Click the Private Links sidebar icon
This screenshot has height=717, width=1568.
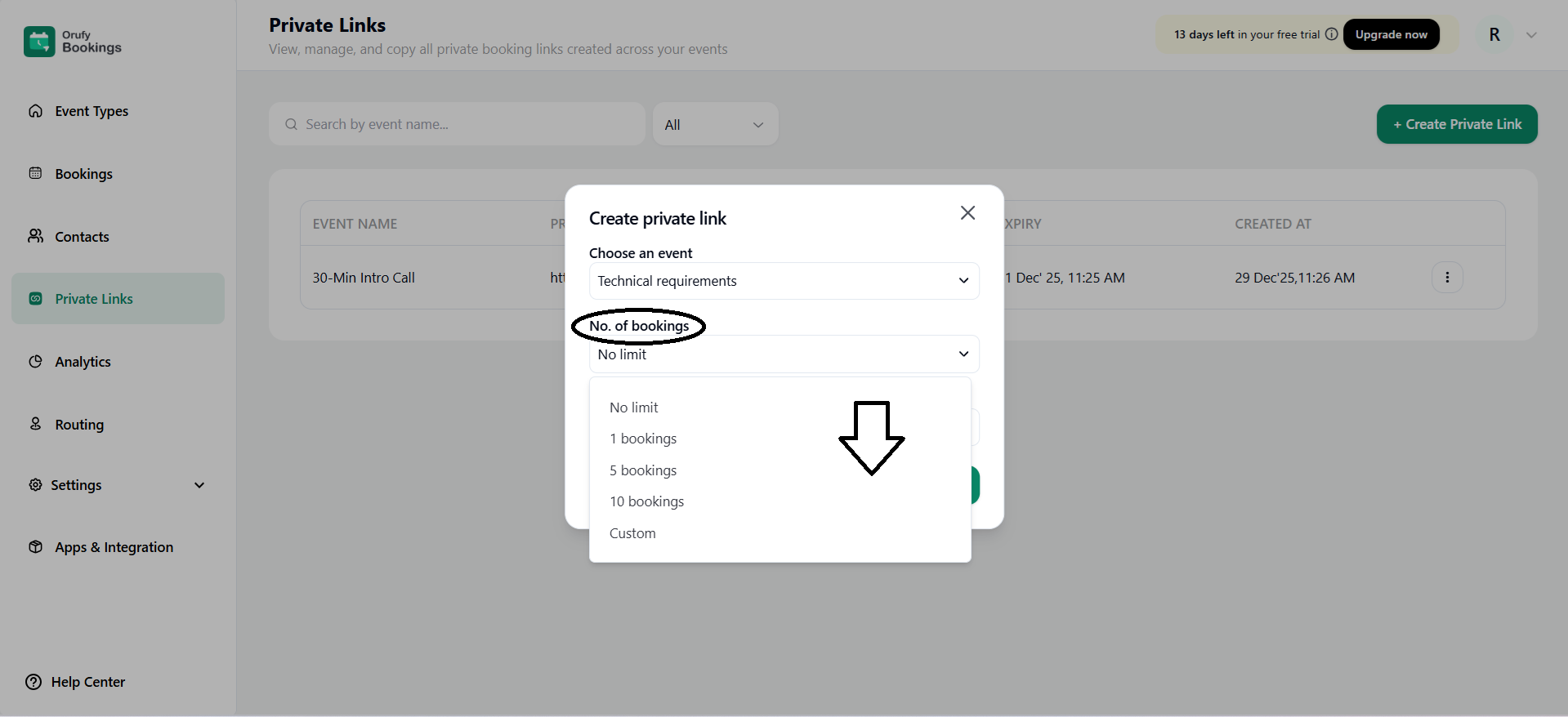[35, 299]
